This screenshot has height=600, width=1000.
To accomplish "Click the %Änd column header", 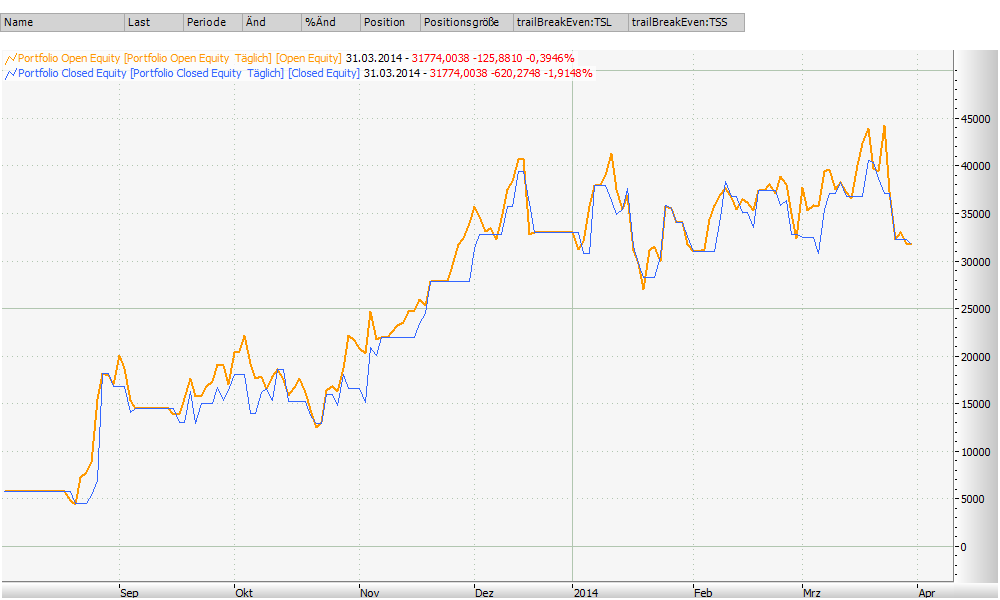I will click(331, 22).
